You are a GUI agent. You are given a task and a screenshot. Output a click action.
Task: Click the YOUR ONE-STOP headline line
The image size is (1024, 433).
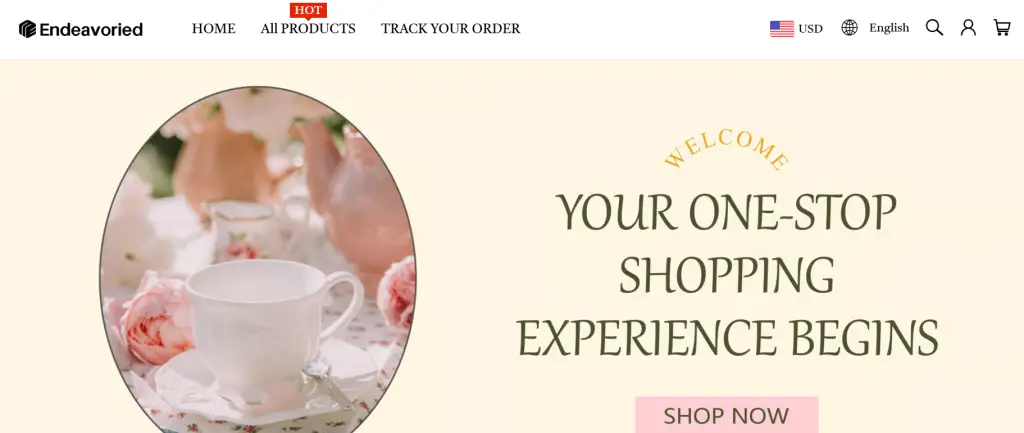click(x=726, y=213)
